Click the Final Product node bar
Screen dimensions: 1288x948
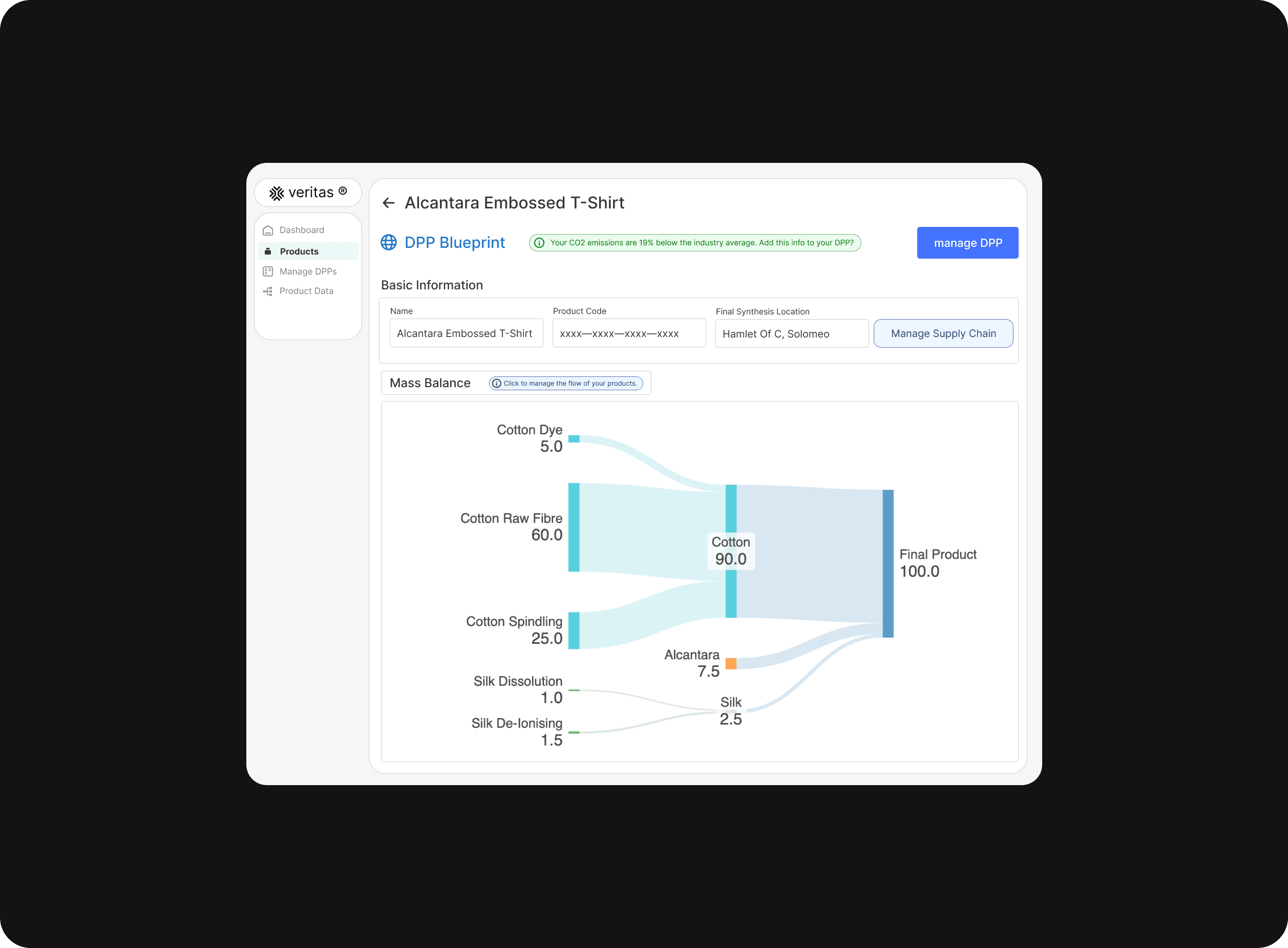tap(888, 563)
